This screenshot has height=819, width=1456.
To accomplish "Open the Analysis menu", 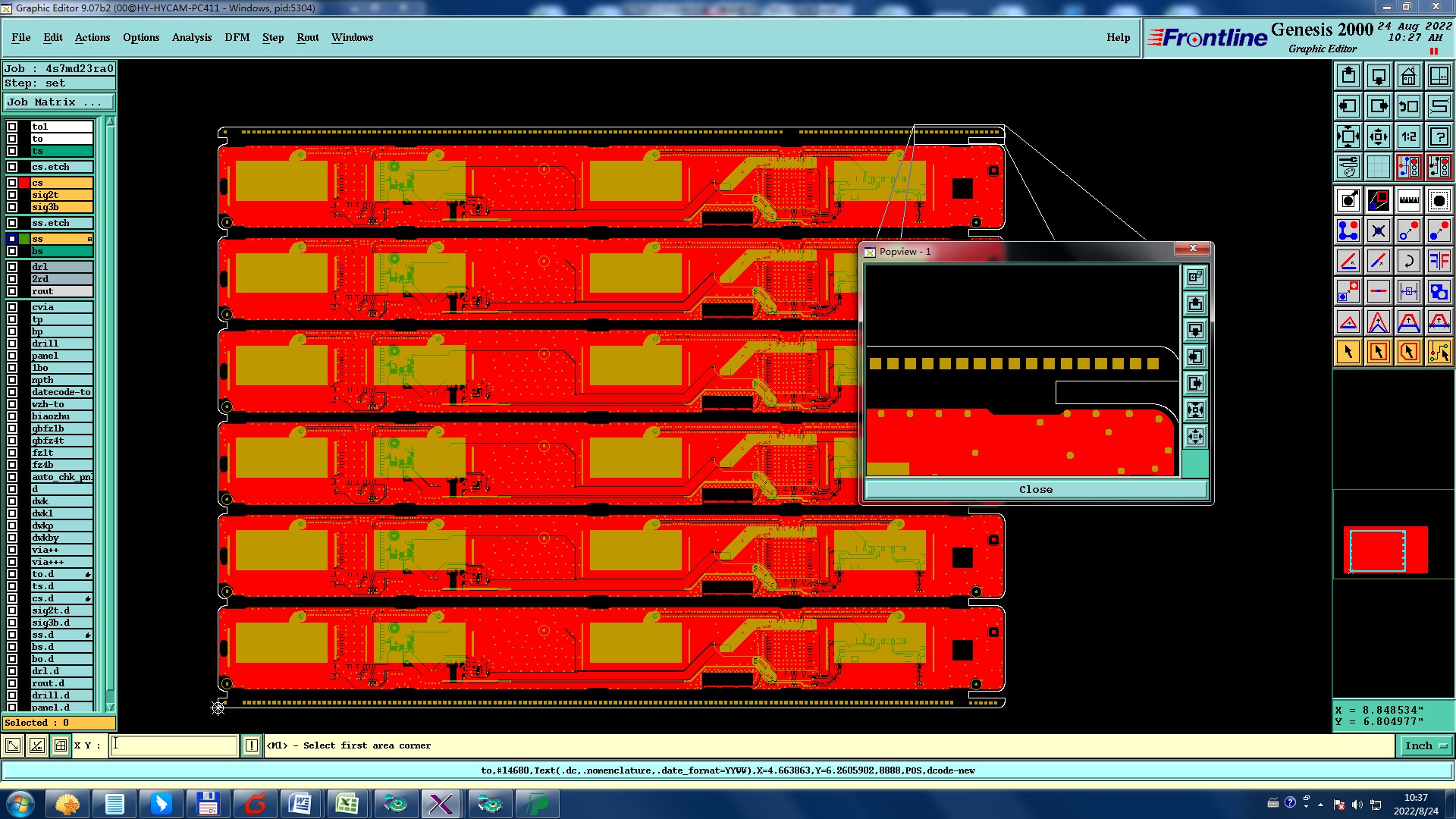I will [x=191, y=37].
